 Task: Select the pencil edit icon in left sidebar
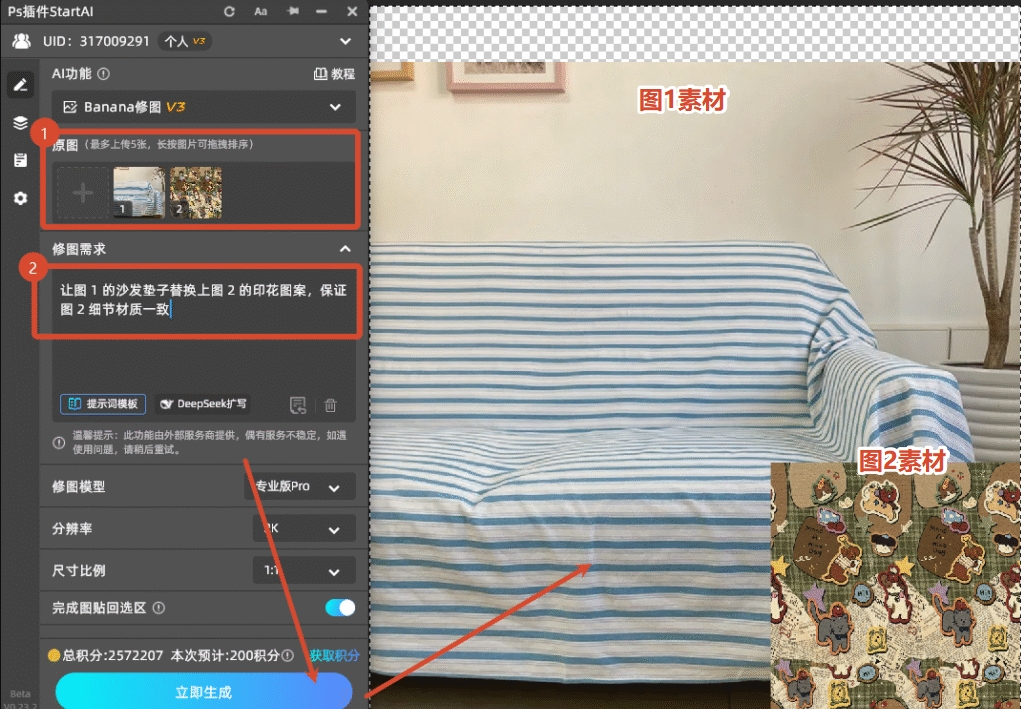(20, 84)
